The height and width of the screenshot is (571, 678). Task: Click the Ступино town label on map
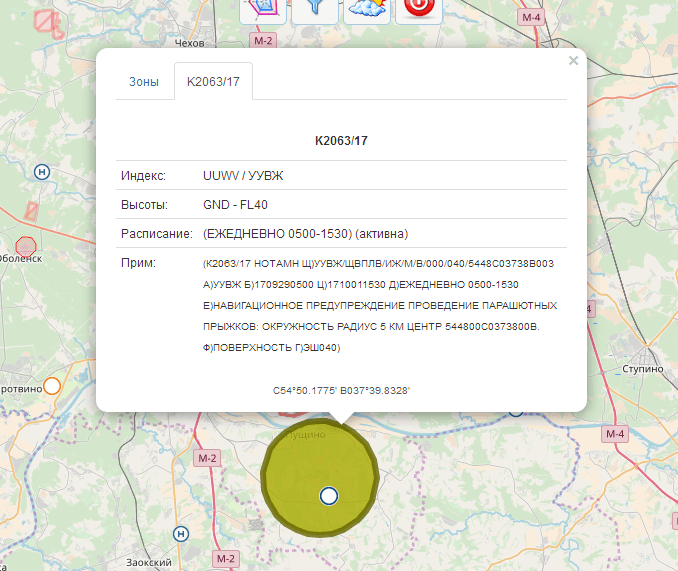(642, 369)
